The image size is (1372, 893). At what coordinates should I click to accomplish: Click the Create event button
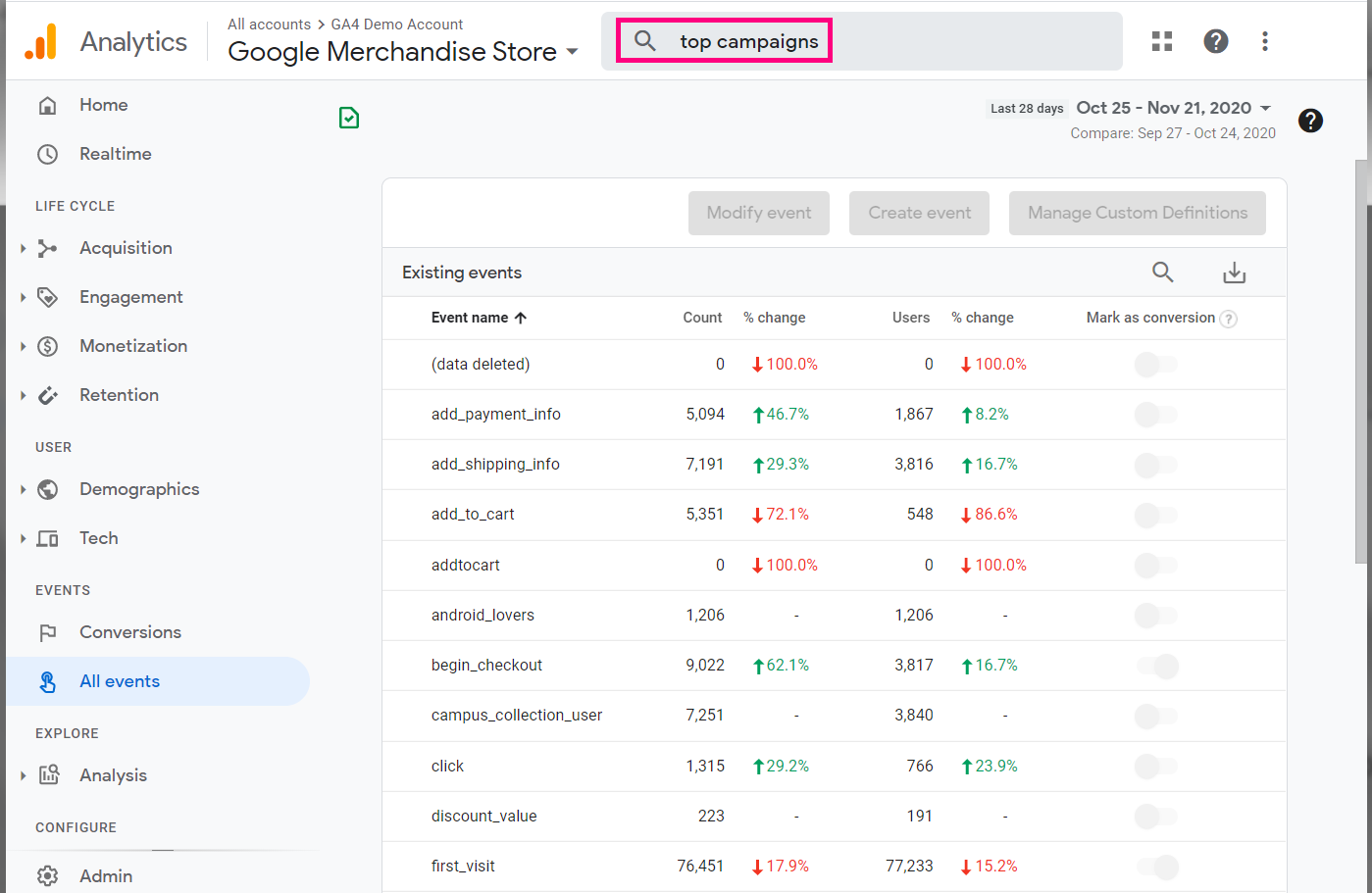(919, 213)
